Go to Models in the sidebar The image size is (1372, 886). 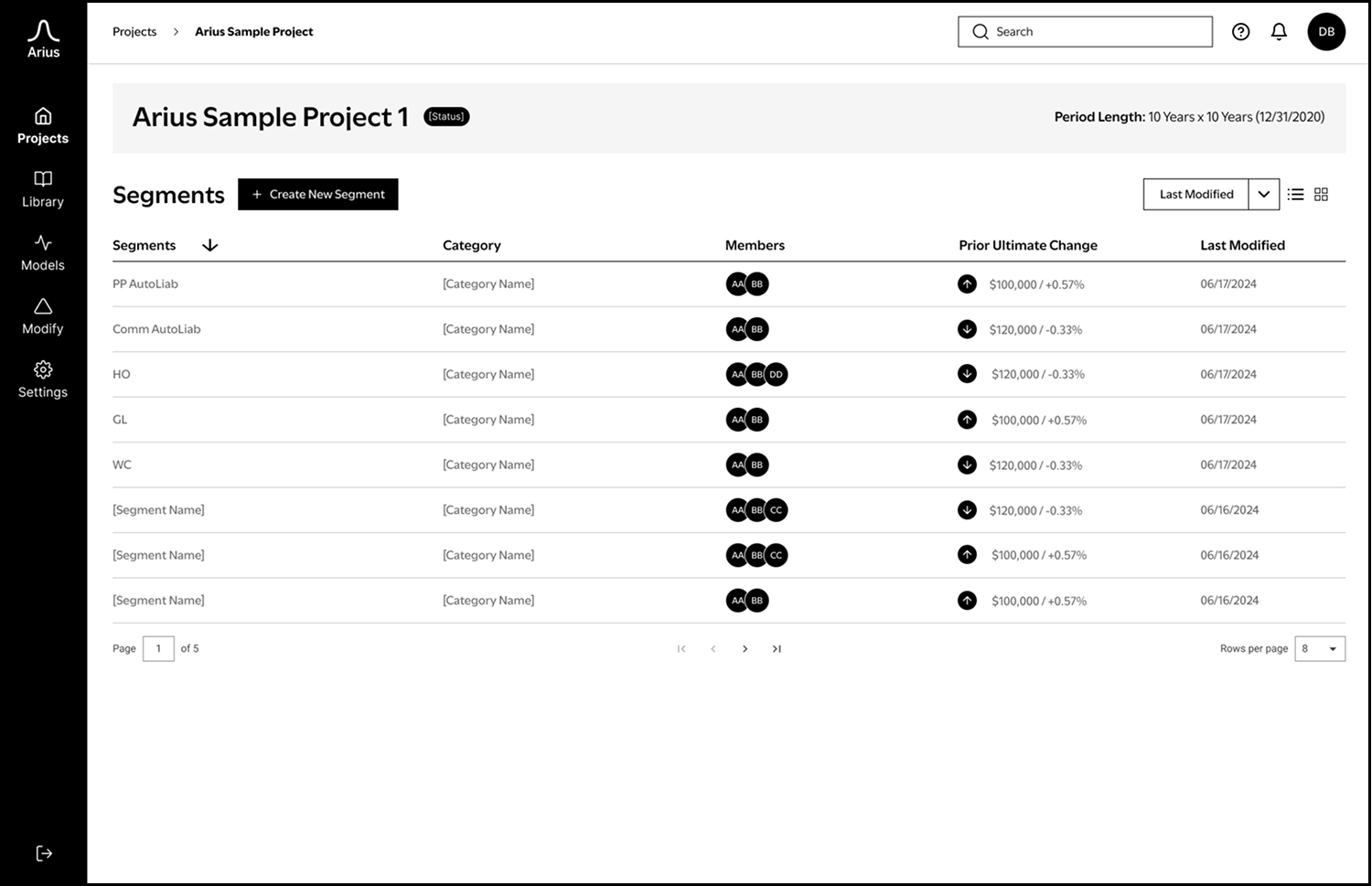pyautogui.click(x=43, y=253)
